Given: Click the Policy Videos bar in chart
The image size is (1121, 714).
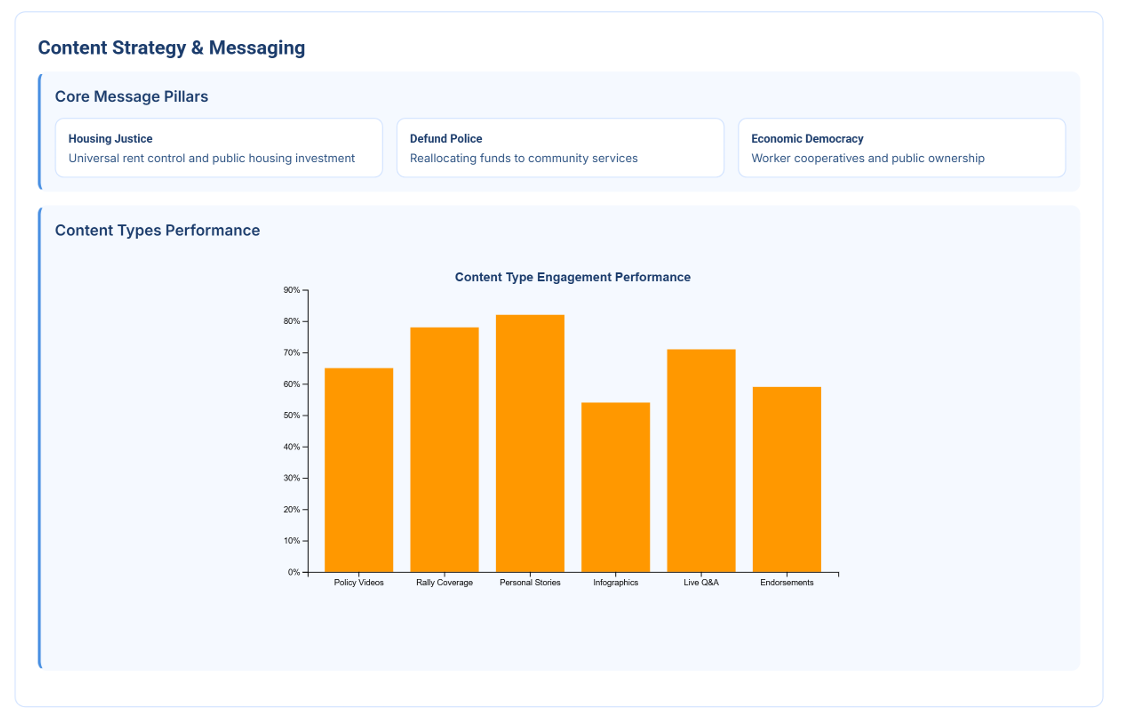Looking at the screenshot, I should click(359, 470).
